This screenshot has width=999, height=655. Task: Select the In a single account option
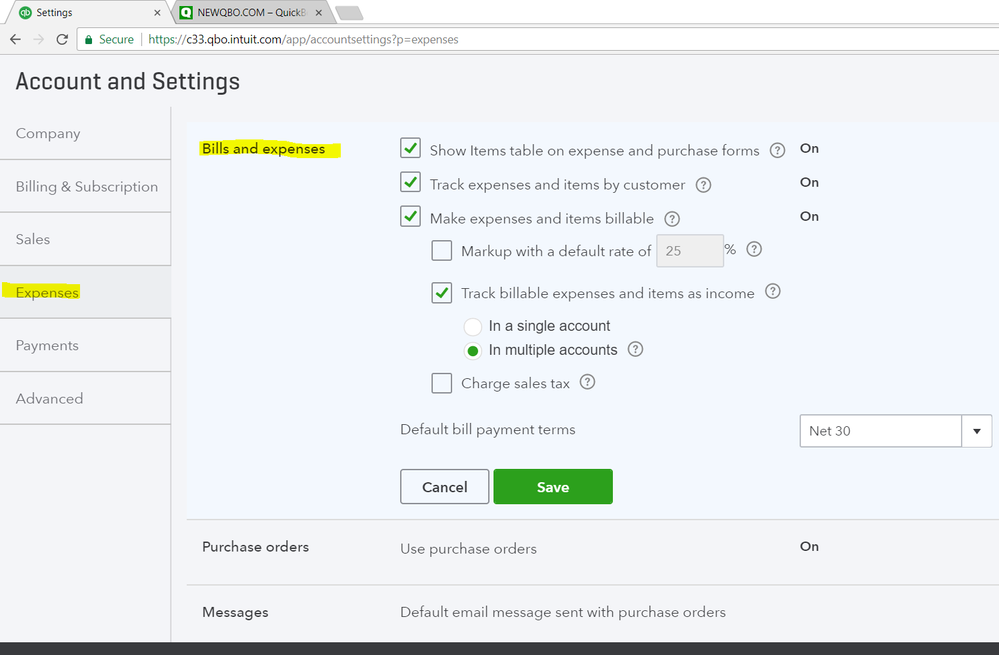point(473,327)
